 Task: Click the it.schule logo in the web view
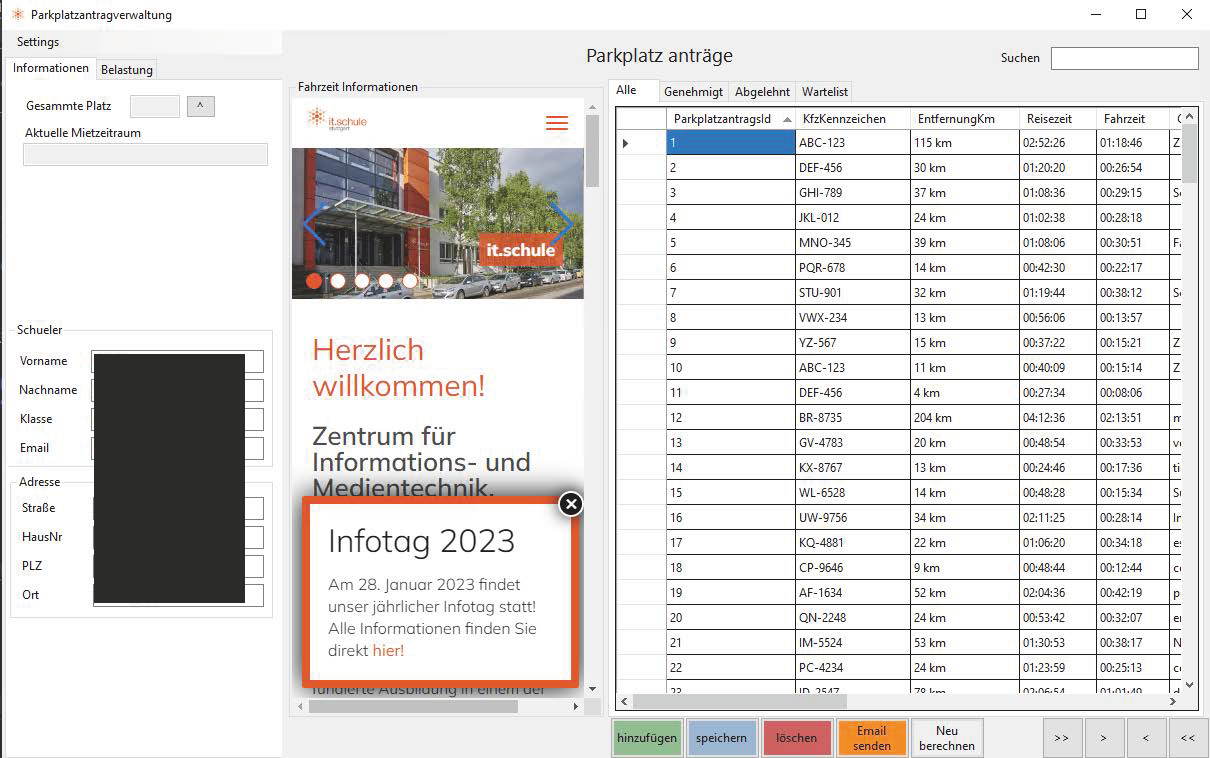click(x=337, y=118)
